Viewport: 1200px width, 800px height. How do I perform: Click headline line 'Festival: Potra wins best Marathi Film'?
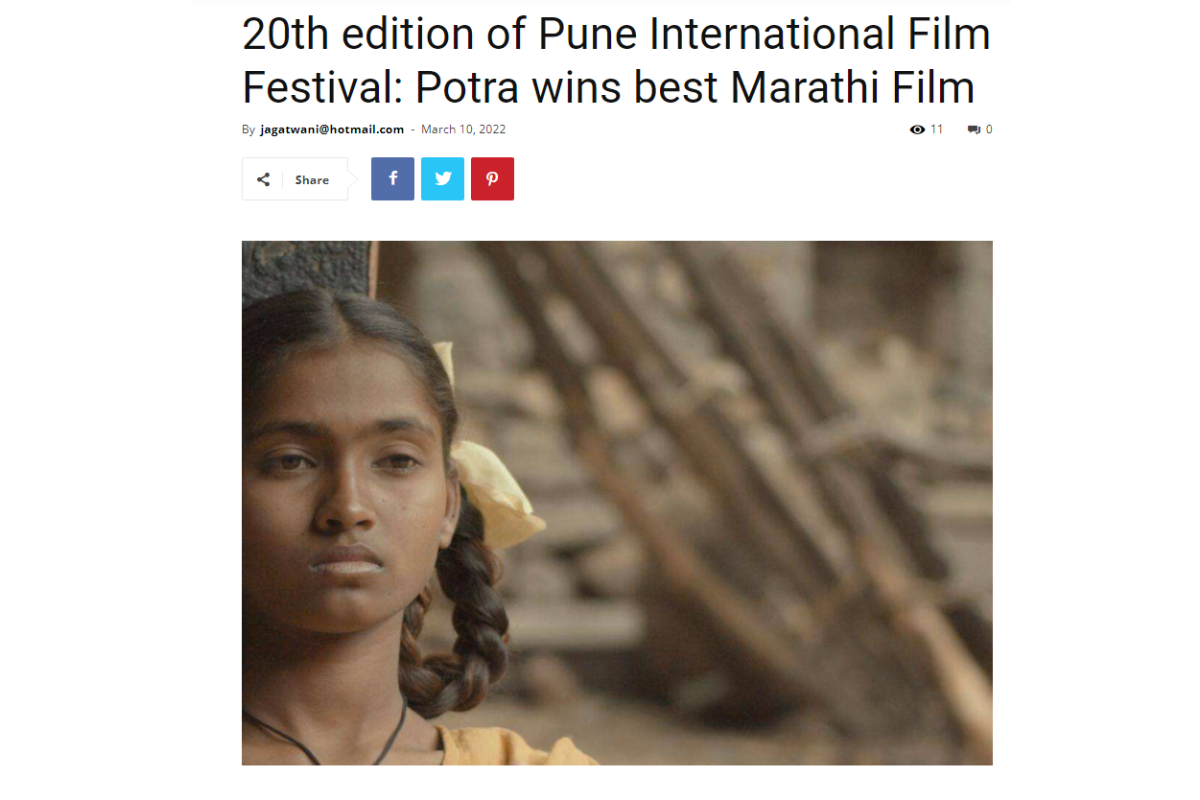coord(608,88)
